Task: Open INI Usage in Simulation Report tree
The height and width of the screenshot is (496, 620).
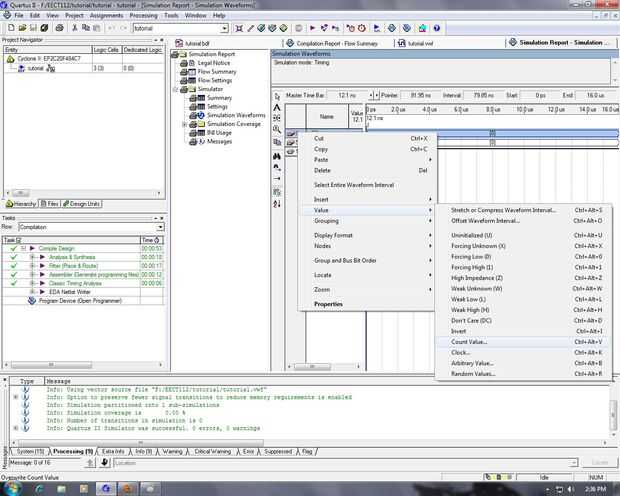Action: (219, 133)
